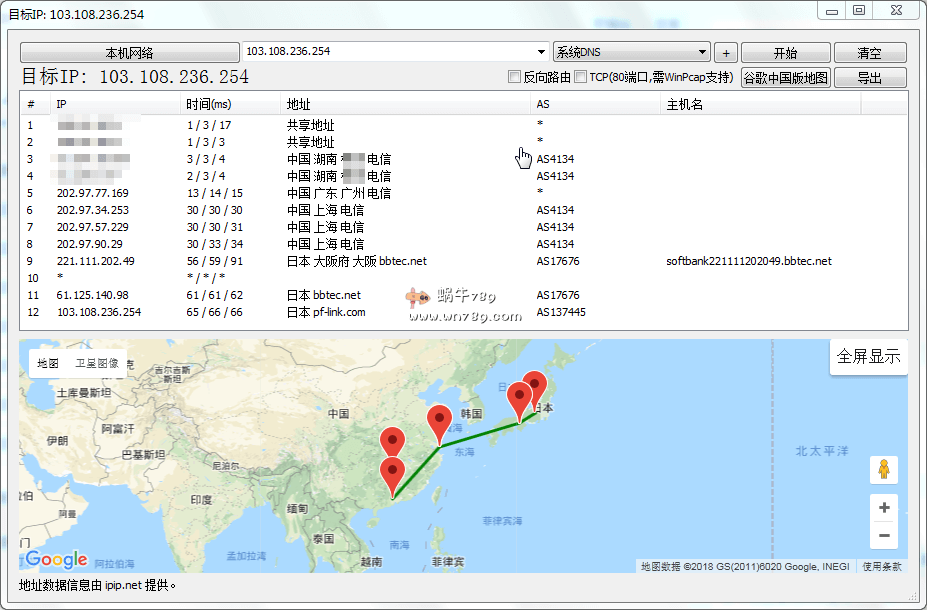Click the plus button beside DNS dropdown
The image size is (927, 610).
coord(726,53)
